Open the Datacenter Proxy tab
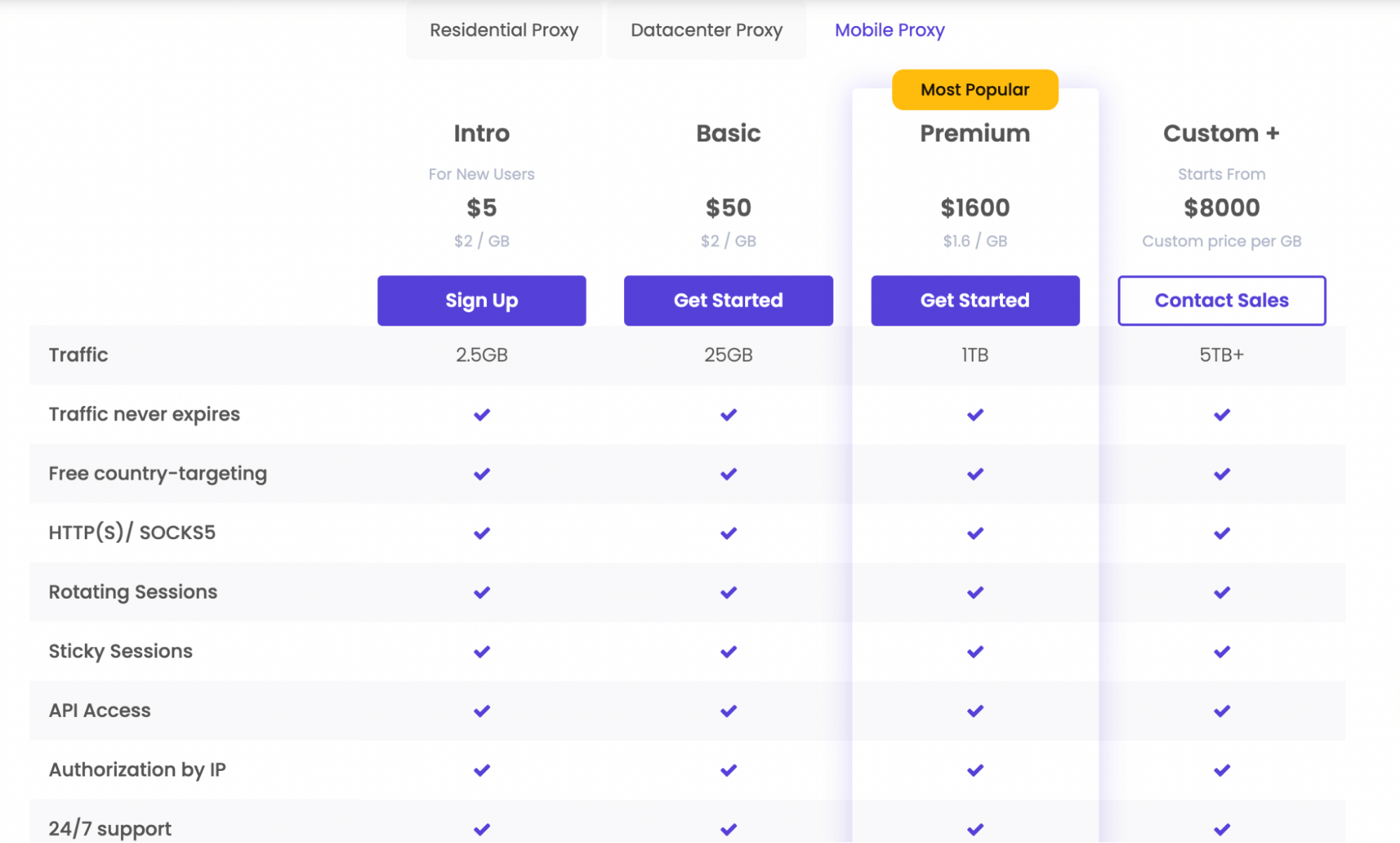Viewport: 1400px width, 843px height. [x=706, y=30]
